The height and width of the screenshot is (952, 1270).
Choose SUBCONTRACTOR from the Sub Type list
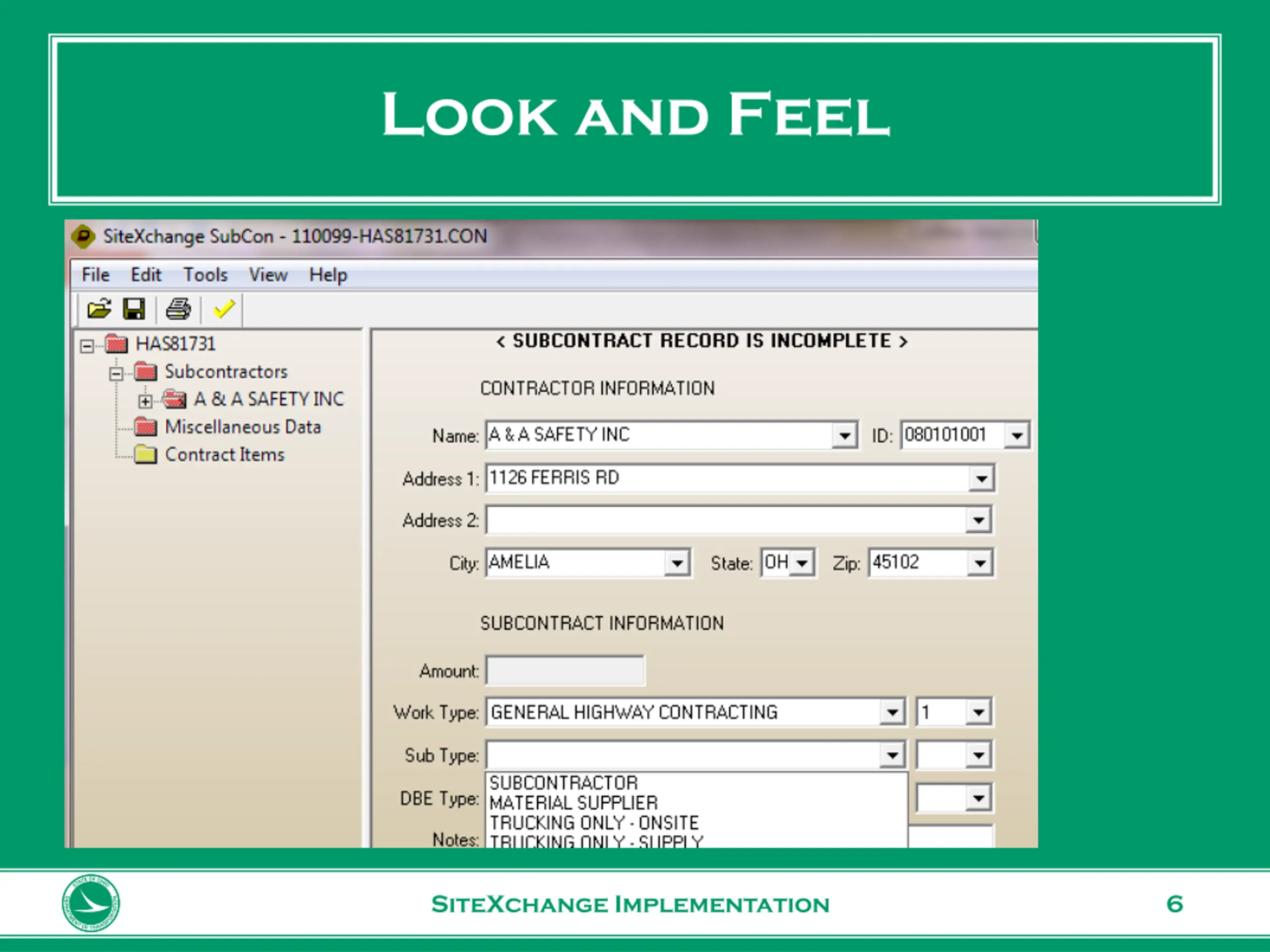coord(697,783)
